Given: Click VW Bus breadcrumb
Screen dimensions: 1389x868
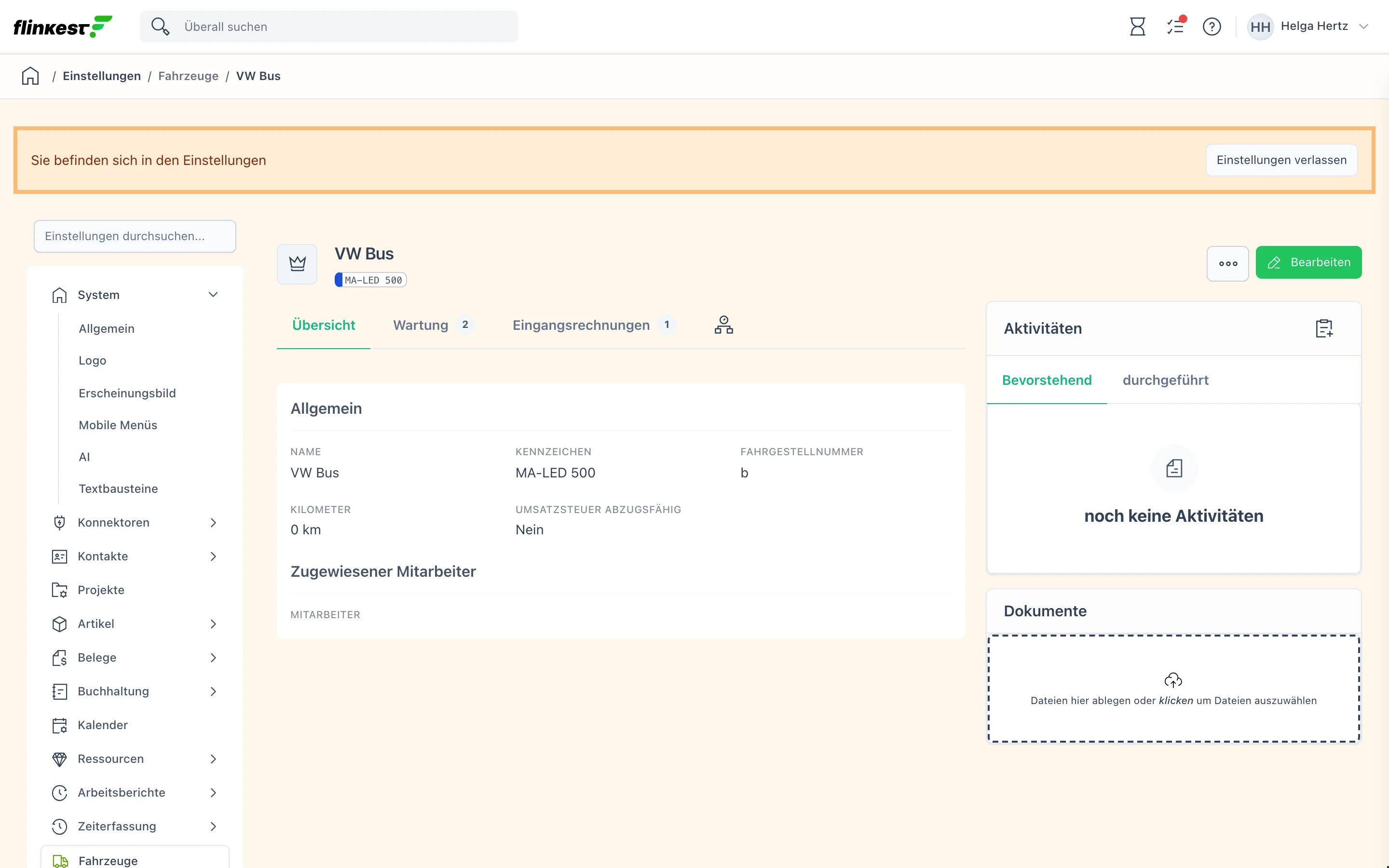Looking at the screenshot, I should (x=259, y=76).
